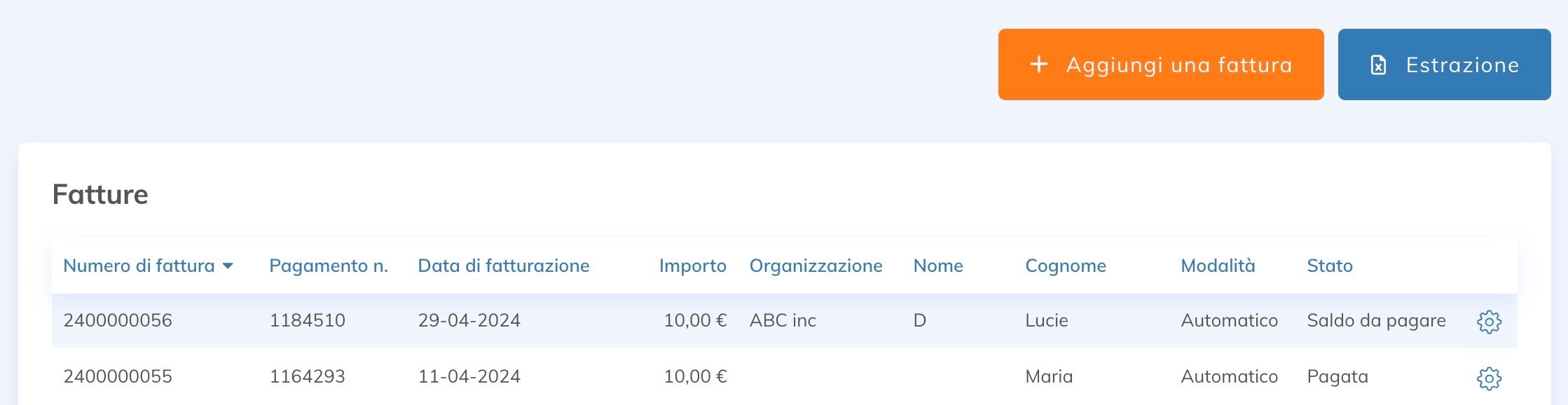Select the row for invoice 2400000055
1568x405 pixels.
pos(116,377)
